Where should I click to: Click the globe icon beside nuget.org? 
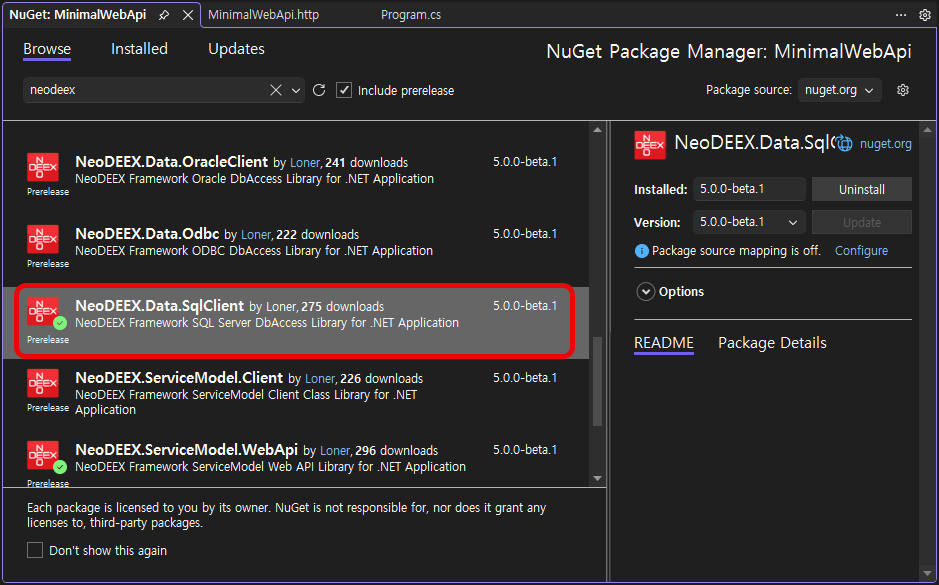pos(844,144)
